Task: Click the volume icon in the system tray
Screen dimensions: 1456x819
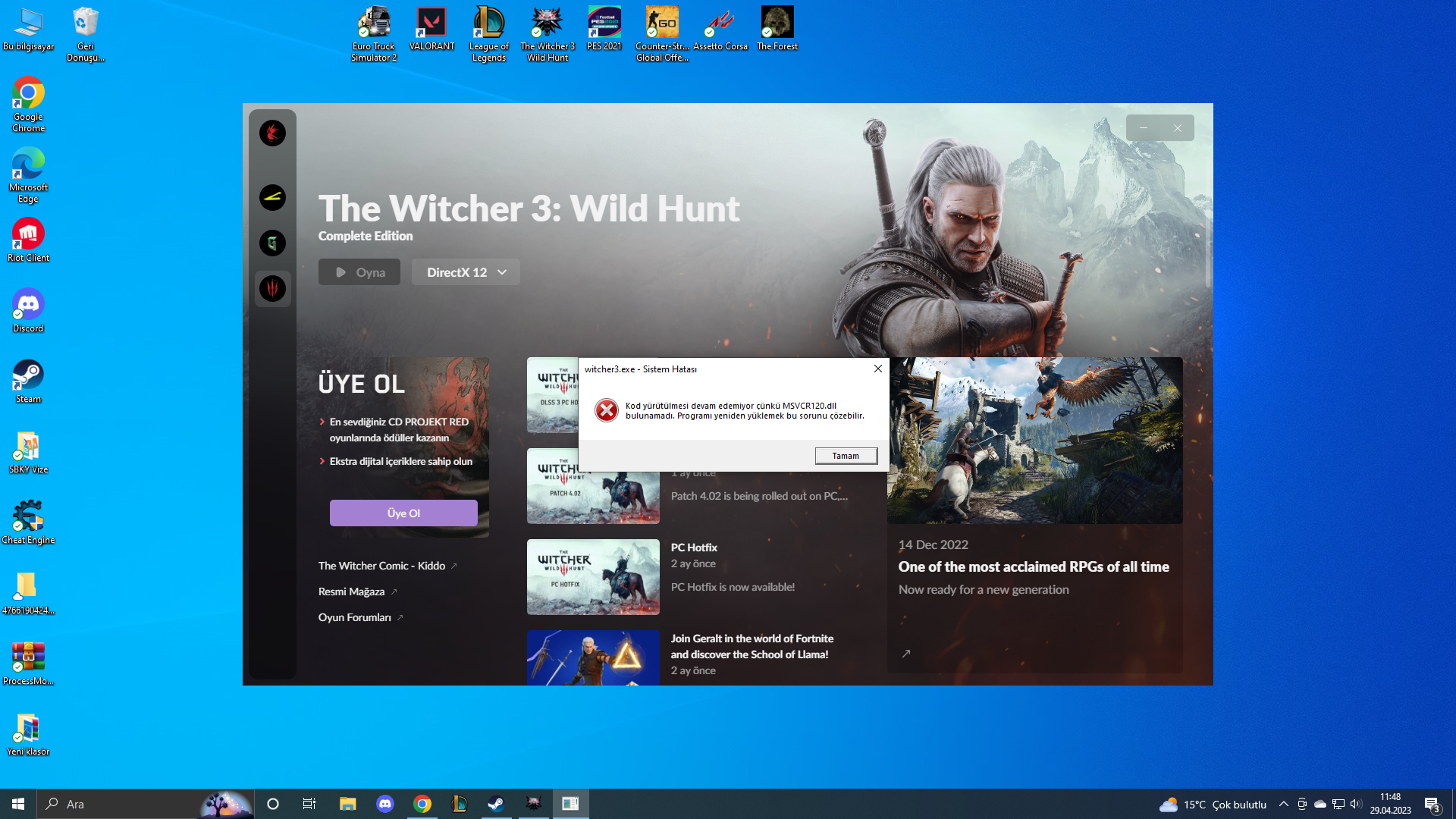Action: pyautogui.click(x=1355, y=805)
